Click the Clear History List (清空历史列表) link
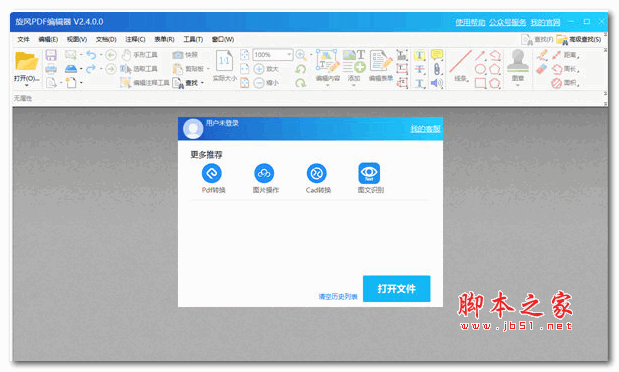Image resolution: width=619 pixels, height=372 pixels. pyautogui.click(x=338, y=296)
